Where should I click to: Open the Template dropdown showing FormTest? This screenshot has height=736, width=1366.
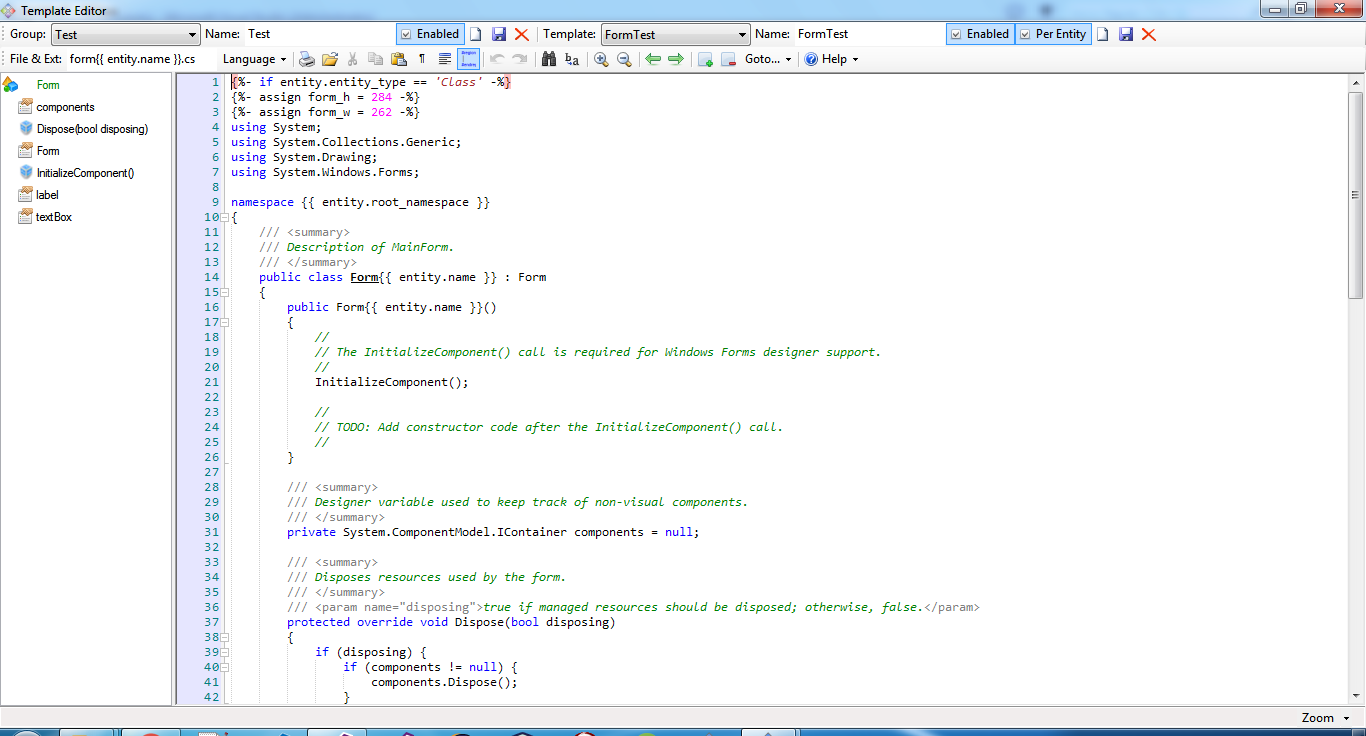(x=675, y=34)
